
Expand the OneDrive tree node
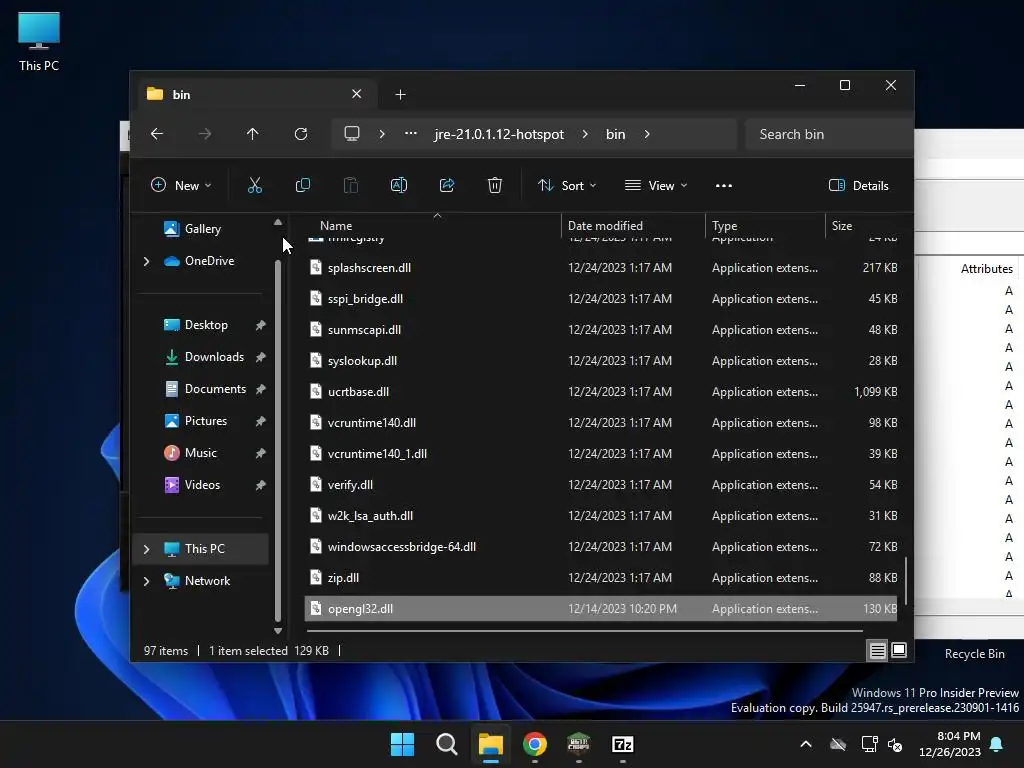click(146, 261)
